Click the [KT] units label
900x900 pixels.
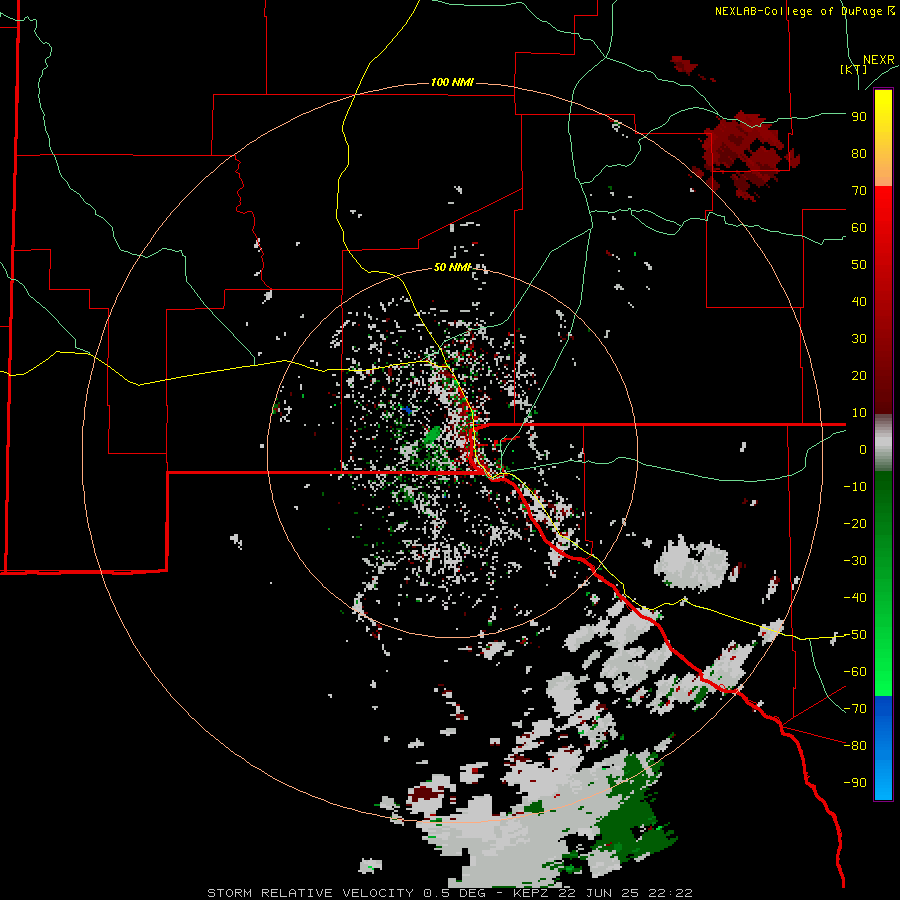(x=854, y=69)
